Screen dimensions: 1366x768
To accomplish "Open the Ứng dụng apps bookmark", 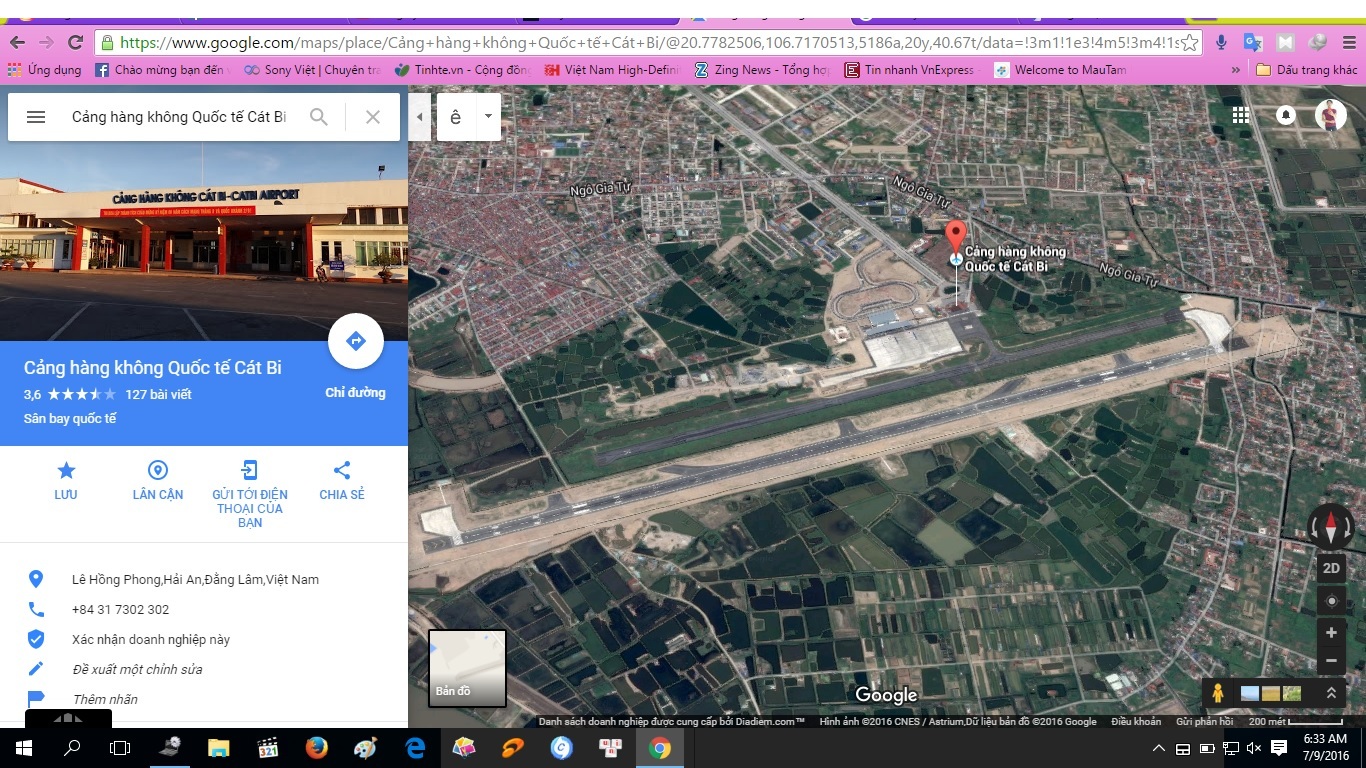I will pos(45,70).
